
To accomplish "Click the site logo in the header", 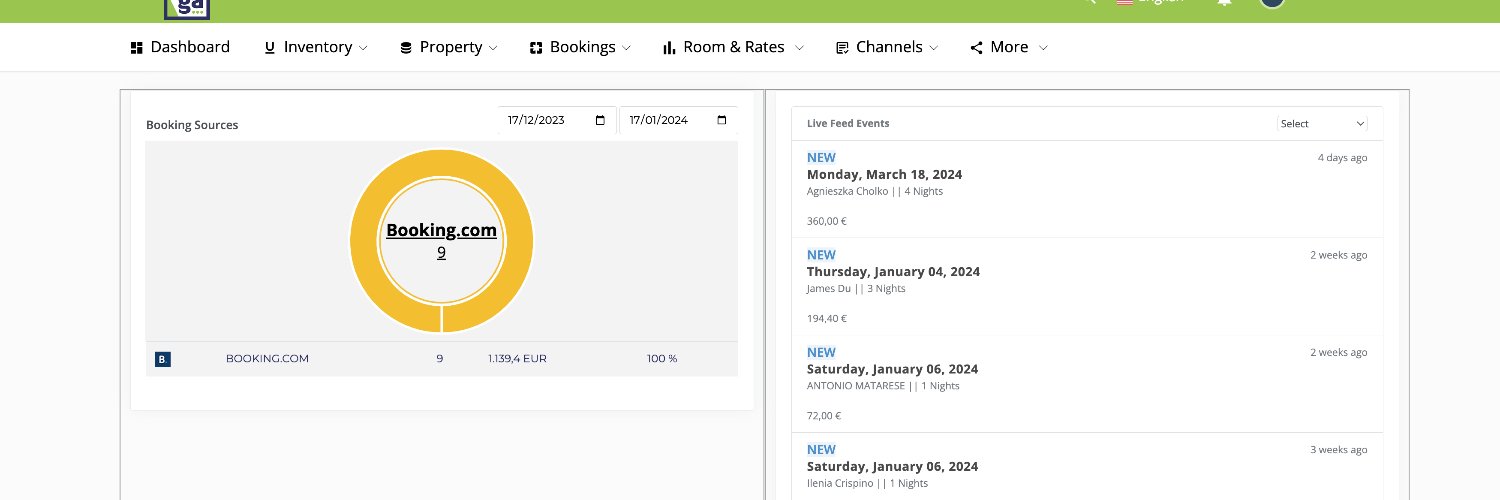I will click(x=187, y=9).
